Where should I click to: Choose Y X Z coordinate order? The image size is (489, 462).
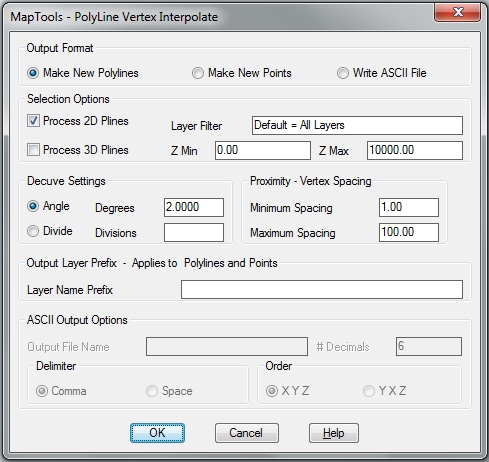[369, 391]
